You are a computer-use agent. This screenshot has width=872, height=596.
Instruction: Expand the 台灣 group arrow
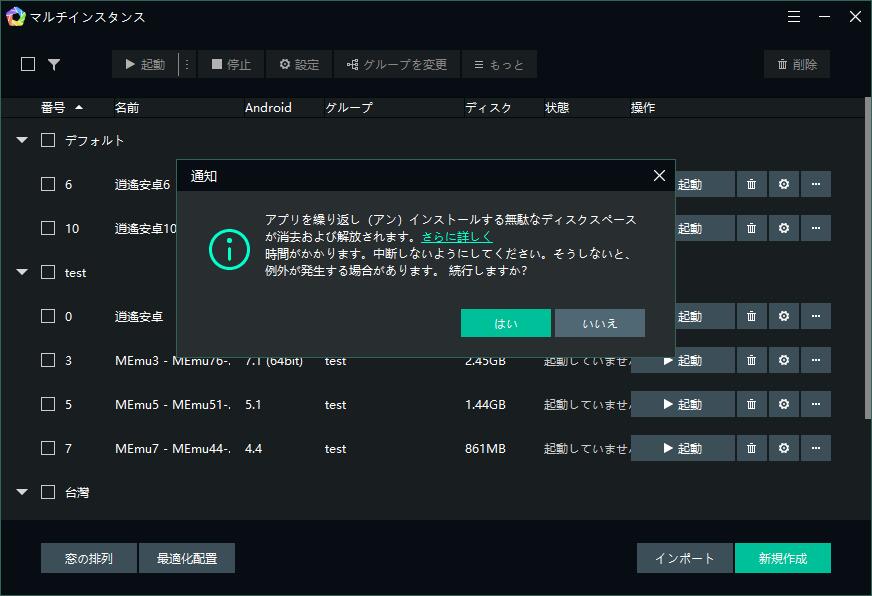[22, 492]
